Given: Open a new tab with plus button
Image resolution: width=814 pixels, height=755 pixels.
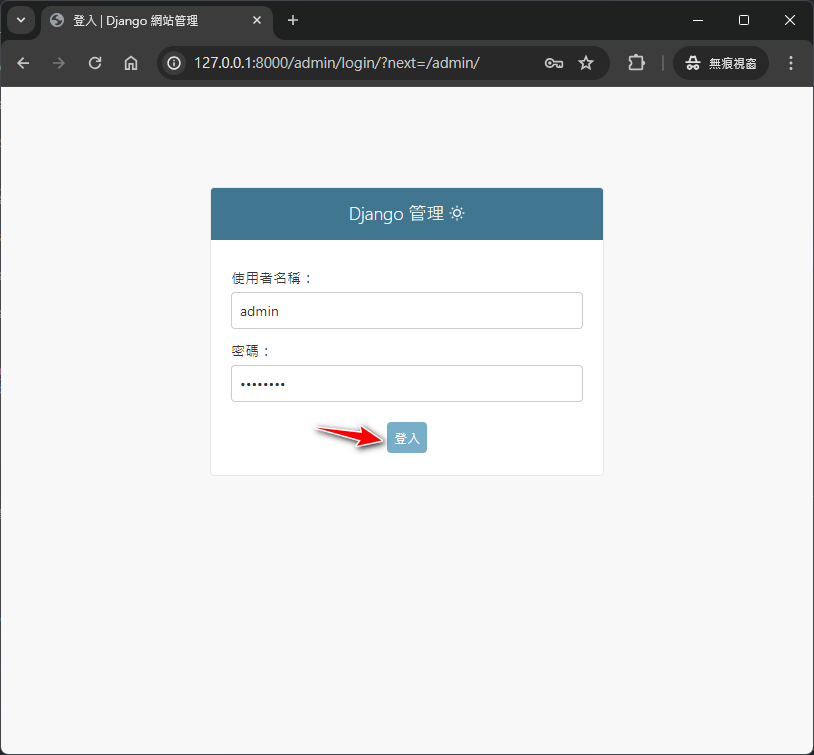Looking at the screenshot, I should tap(293, 20).
